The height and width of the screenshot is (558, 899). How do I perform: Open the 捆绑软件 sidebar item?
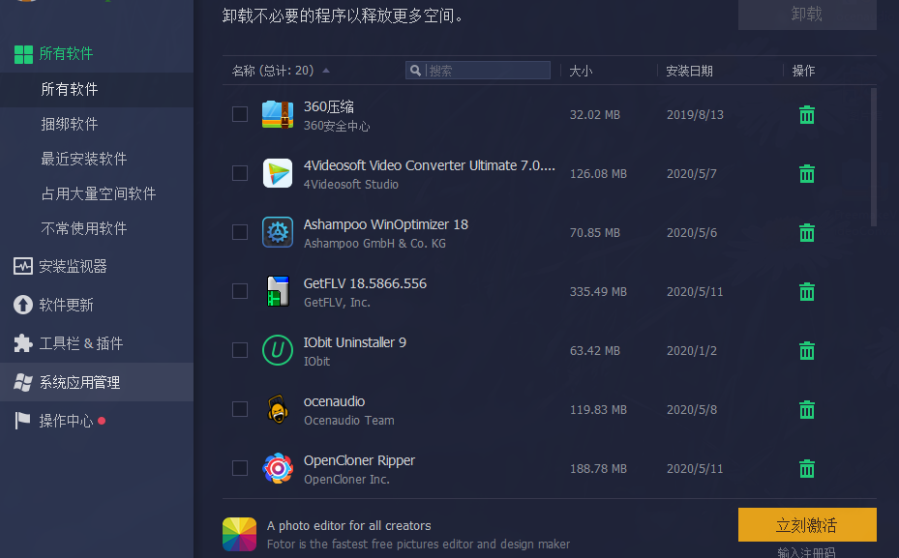69,124
